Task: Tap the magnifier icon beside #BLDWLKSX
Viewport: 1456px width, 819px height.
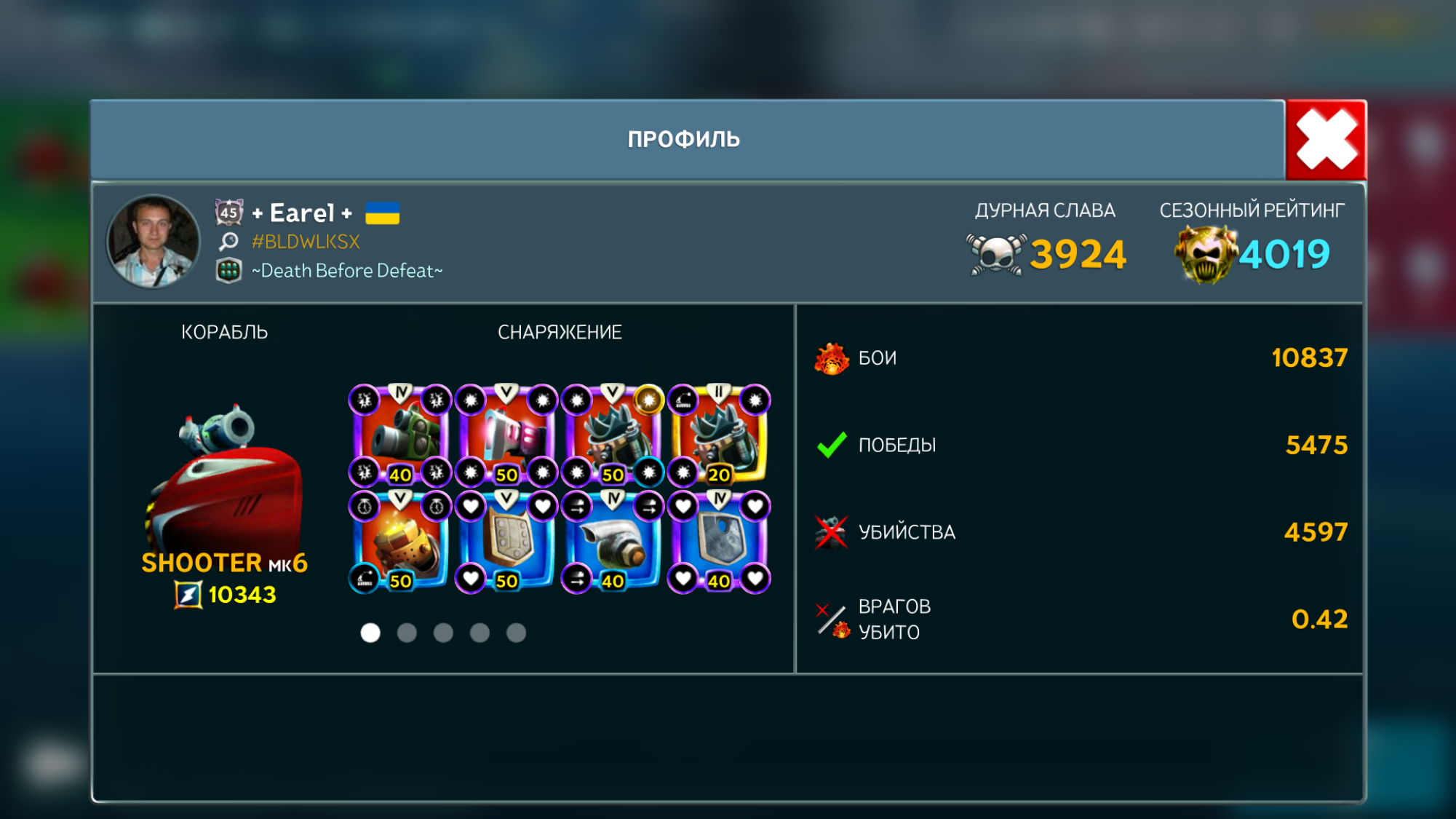Action: (x=228, y=242)
